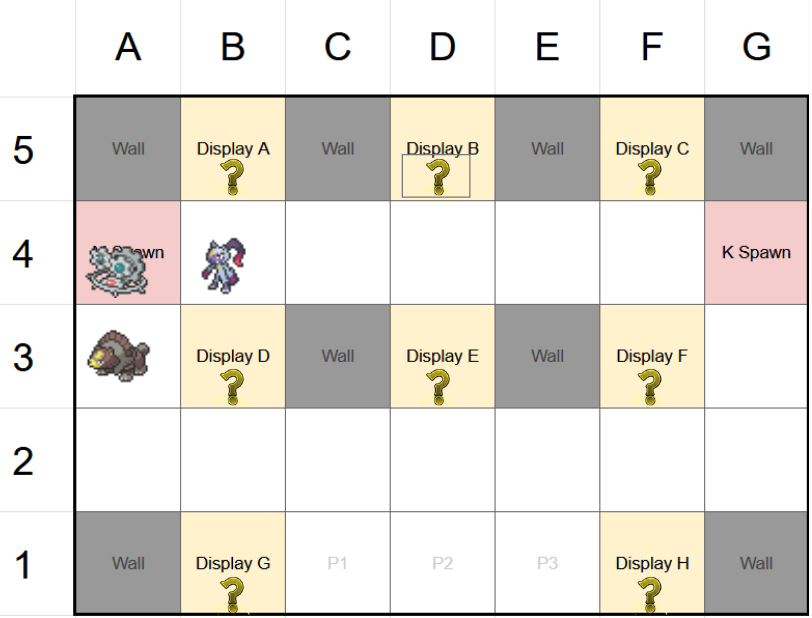Image resolution: width=812 pixels, height=618 pixels.
Task: Select column header D
Action: (442, 47)
